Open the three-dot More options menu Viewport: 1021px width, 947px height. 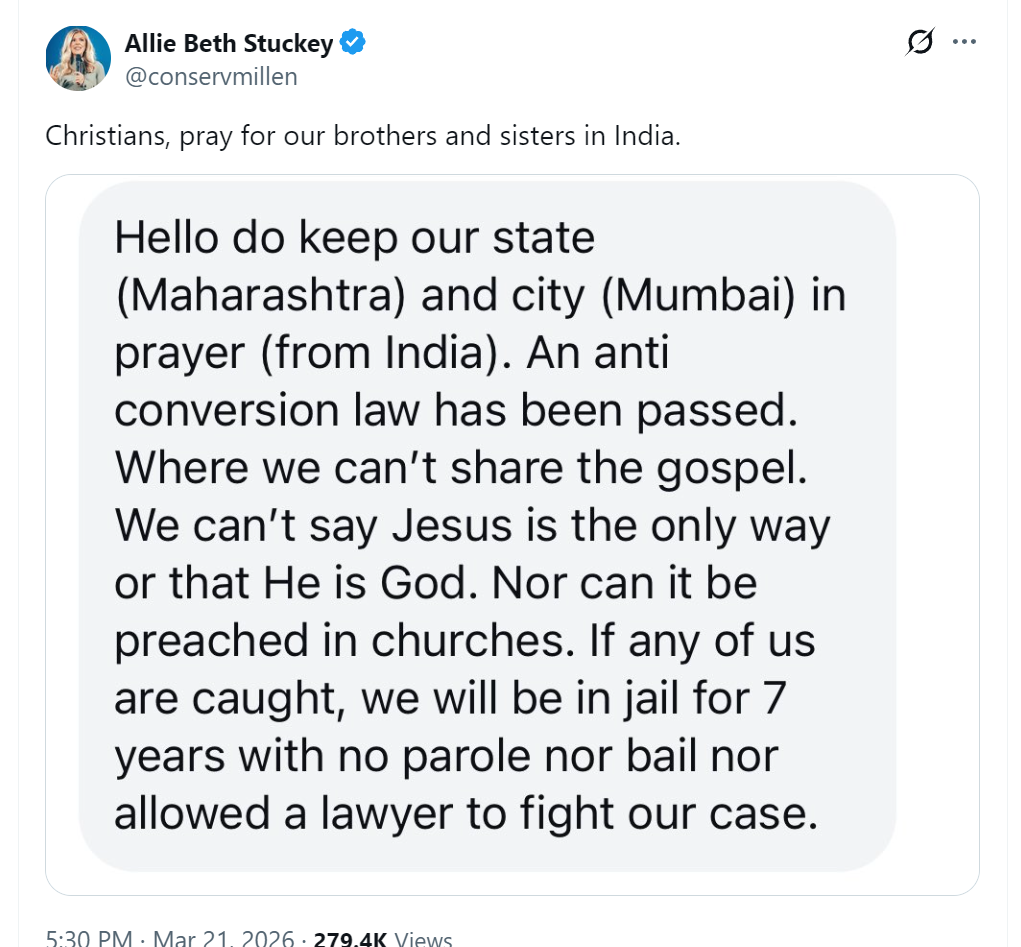964,42
